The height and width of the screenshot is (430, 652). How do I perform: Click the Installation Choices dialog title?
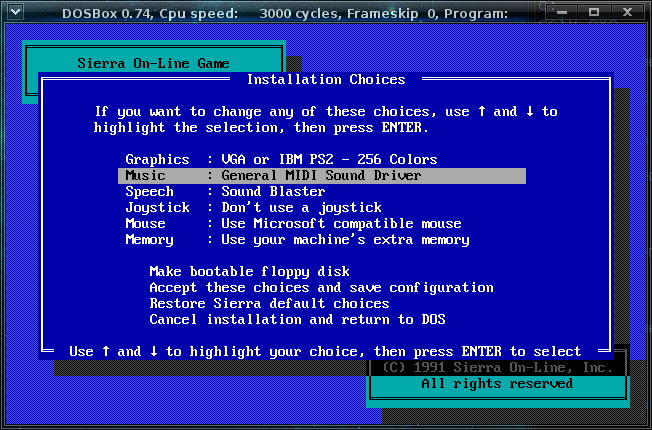coord(326,79)
